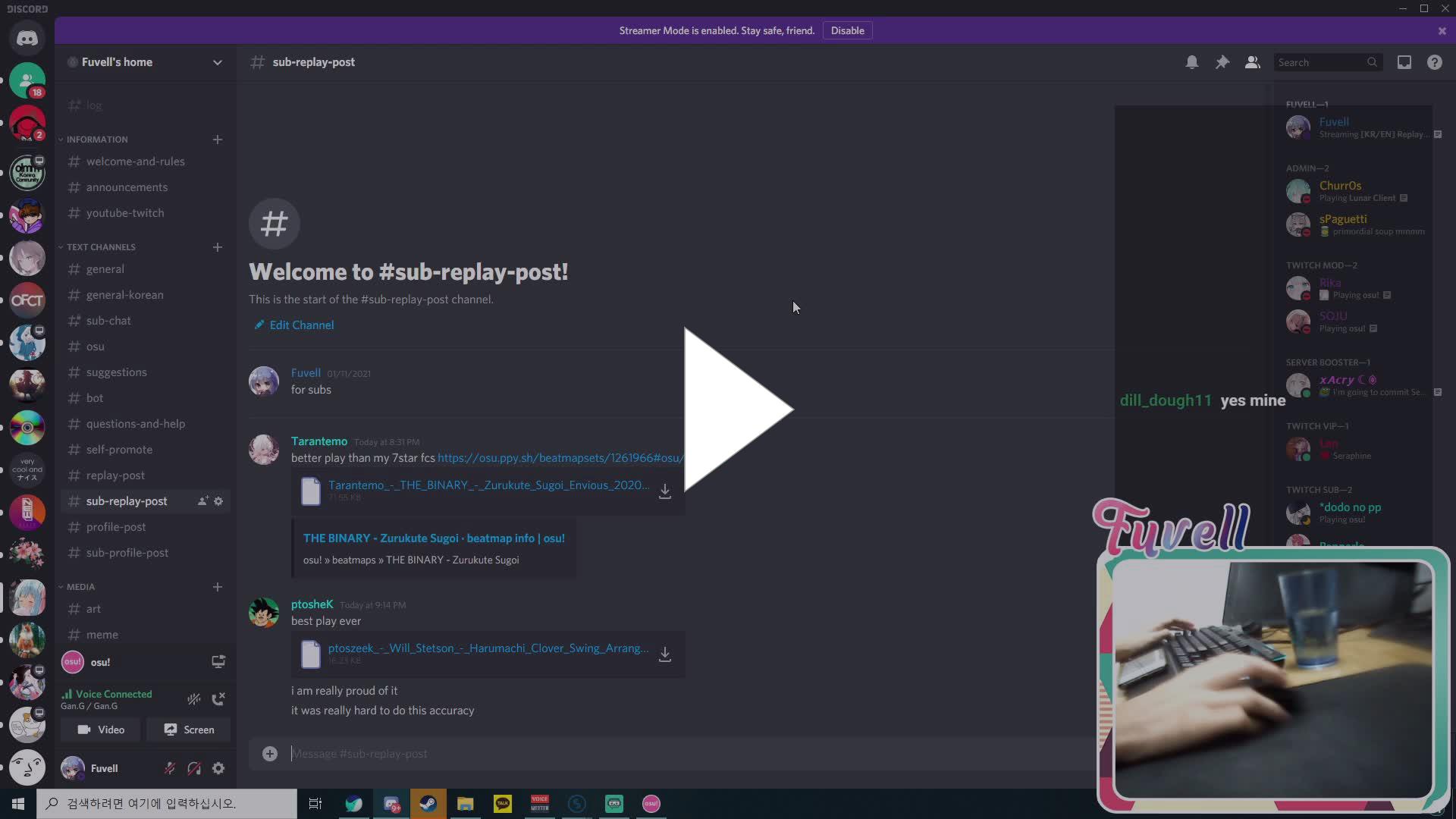Open the replay-post channel

[115, 475]
